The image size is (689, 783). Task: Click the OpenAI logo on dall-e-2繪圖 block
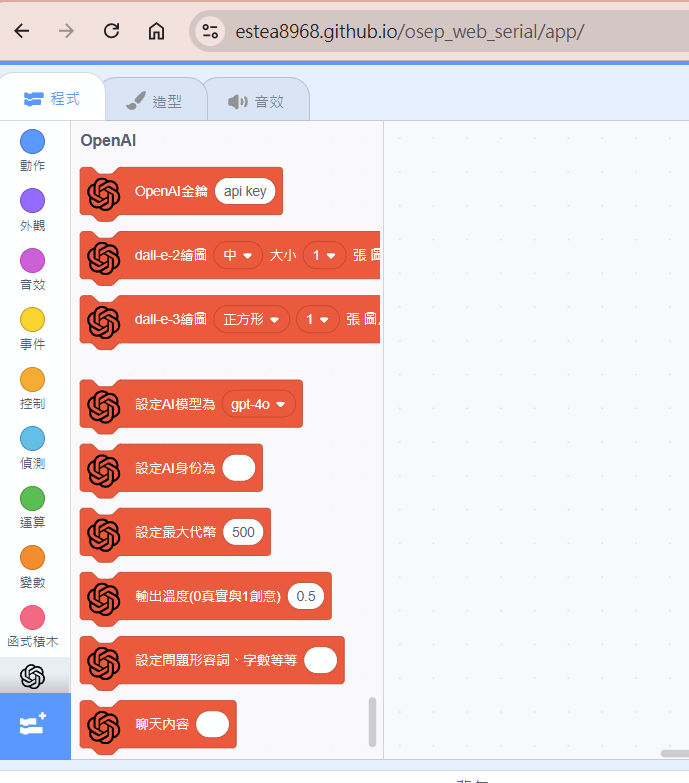(x=104, y=258)
